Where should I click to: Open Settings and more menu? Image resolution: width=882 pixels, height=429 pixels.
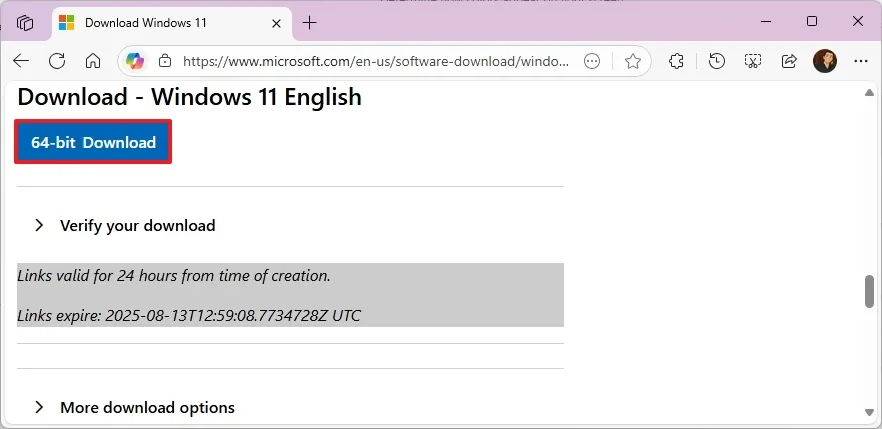pos(860,61)
